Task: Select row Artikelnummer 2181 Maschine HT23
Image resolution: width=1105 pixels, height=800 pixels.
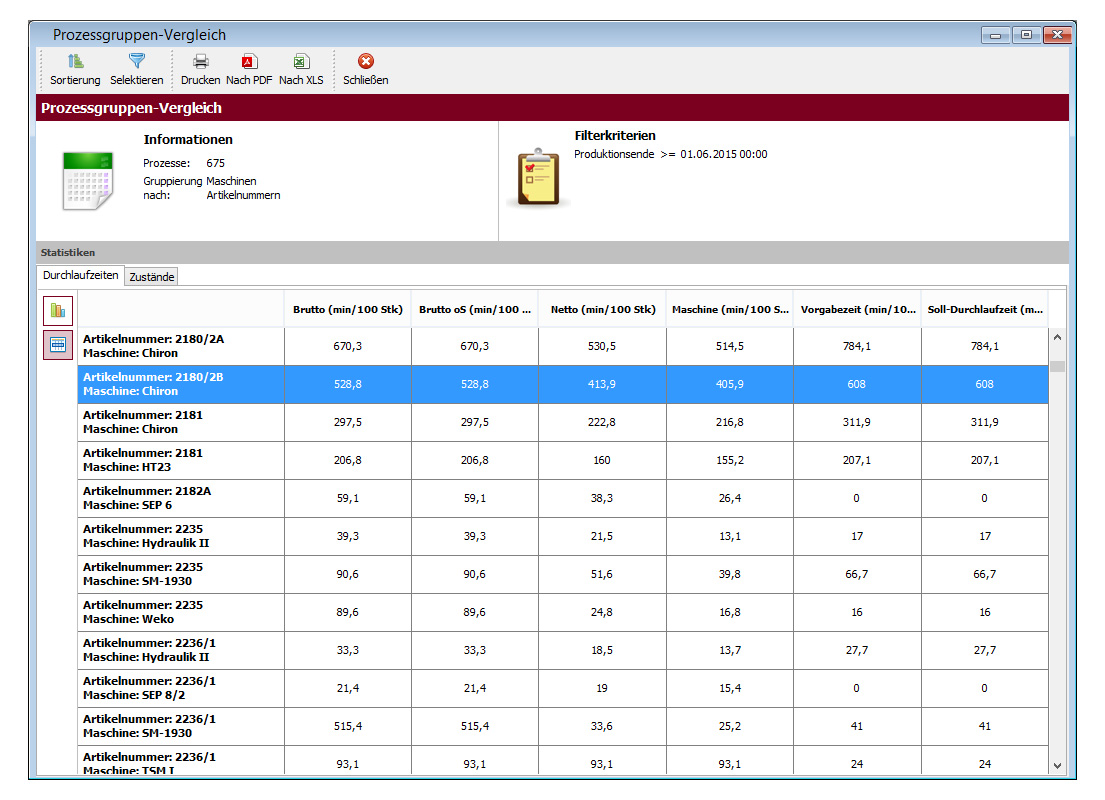Action: coord(563,460)
